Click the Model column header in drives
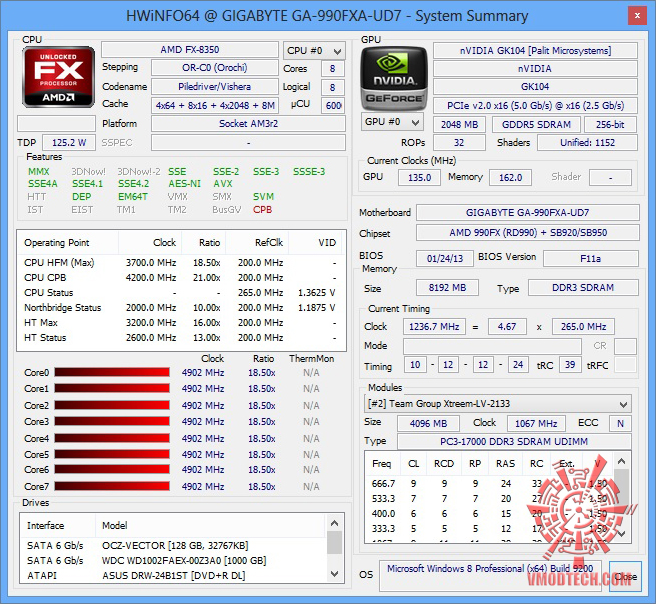The height and width of the screenshot is (604, 656). click(210, 525)
